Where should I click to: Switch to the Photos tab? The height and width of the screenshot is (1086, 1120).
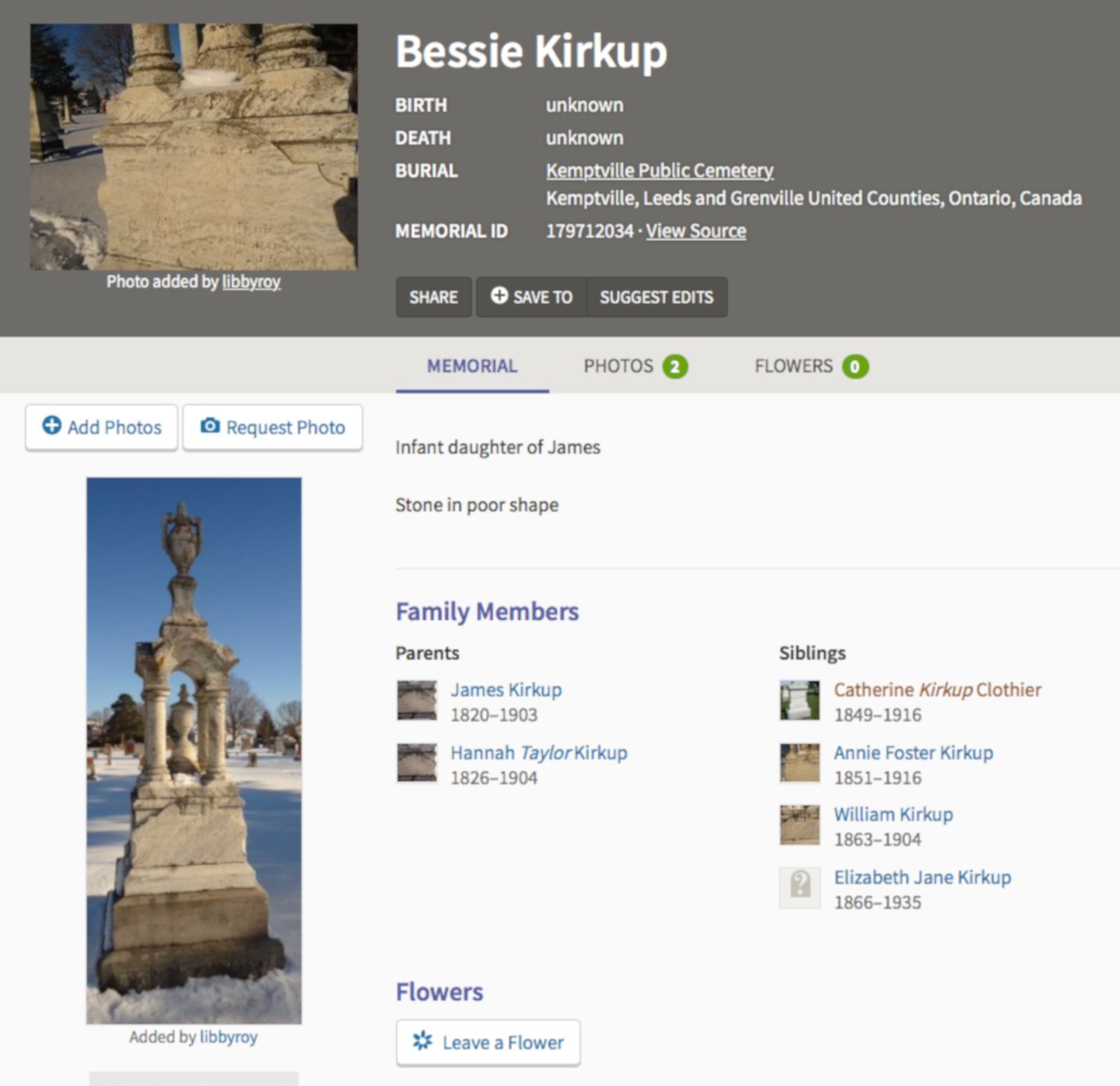(x=635, y=366)
